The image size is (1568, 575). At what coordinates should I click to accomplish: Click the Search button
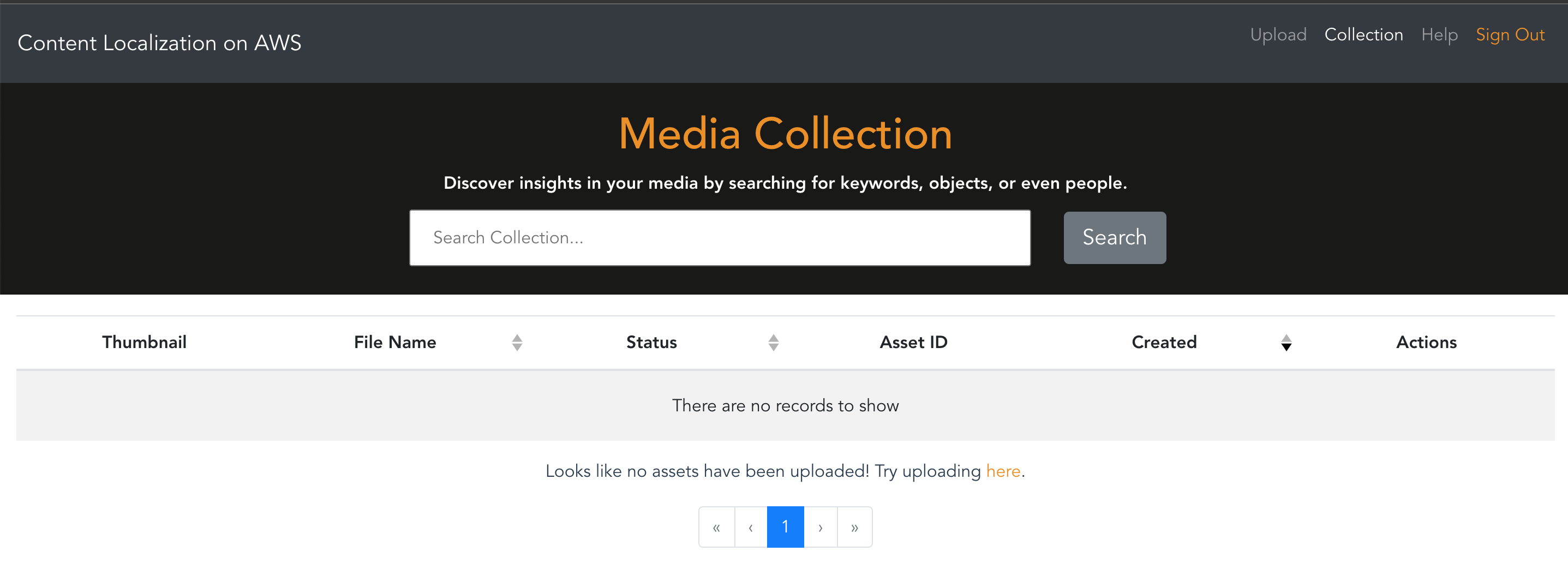pyautogui.click(x=1115, y=237)
